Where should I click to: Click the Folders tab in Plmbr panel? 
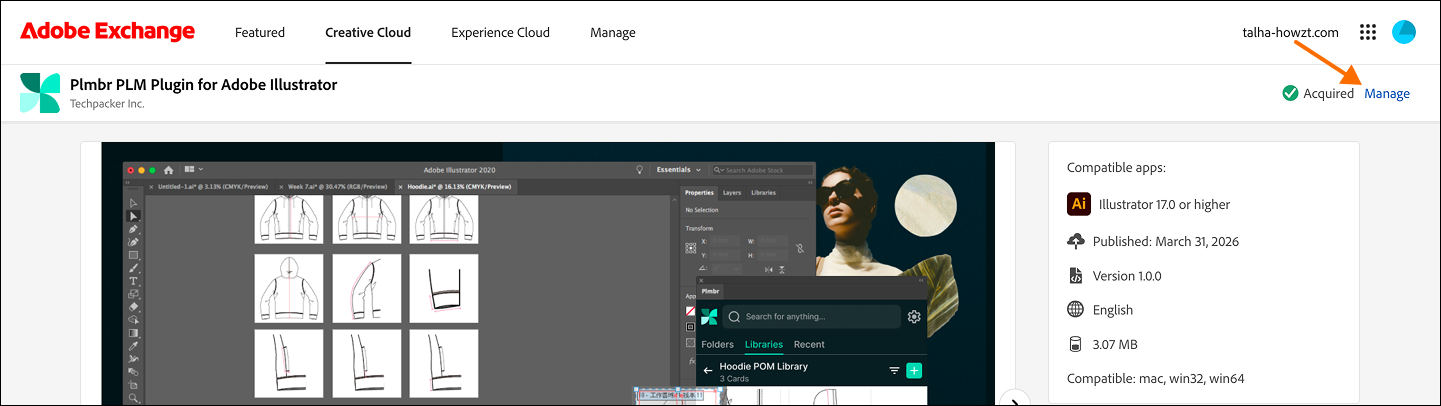[x=717, y=344]
